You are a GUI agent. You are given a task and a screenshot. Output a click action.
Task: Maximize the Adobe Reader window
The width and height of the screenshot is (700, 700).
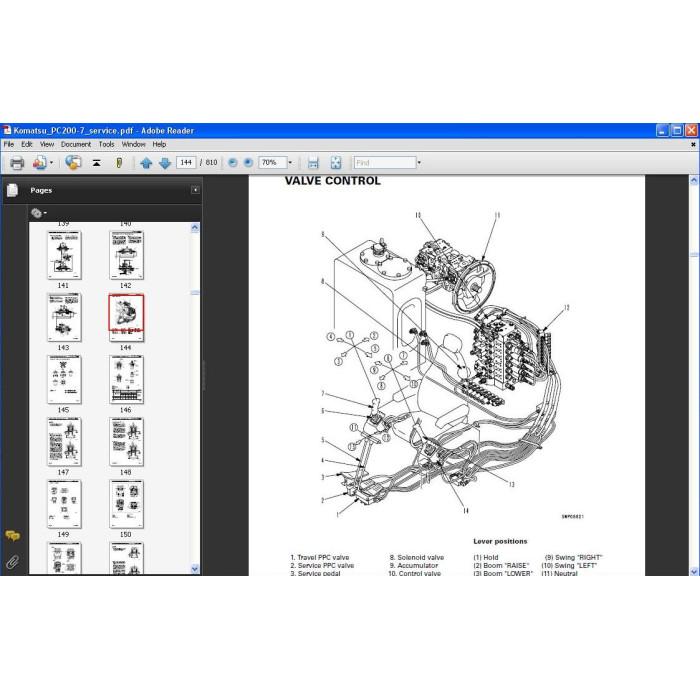[677, 130]
